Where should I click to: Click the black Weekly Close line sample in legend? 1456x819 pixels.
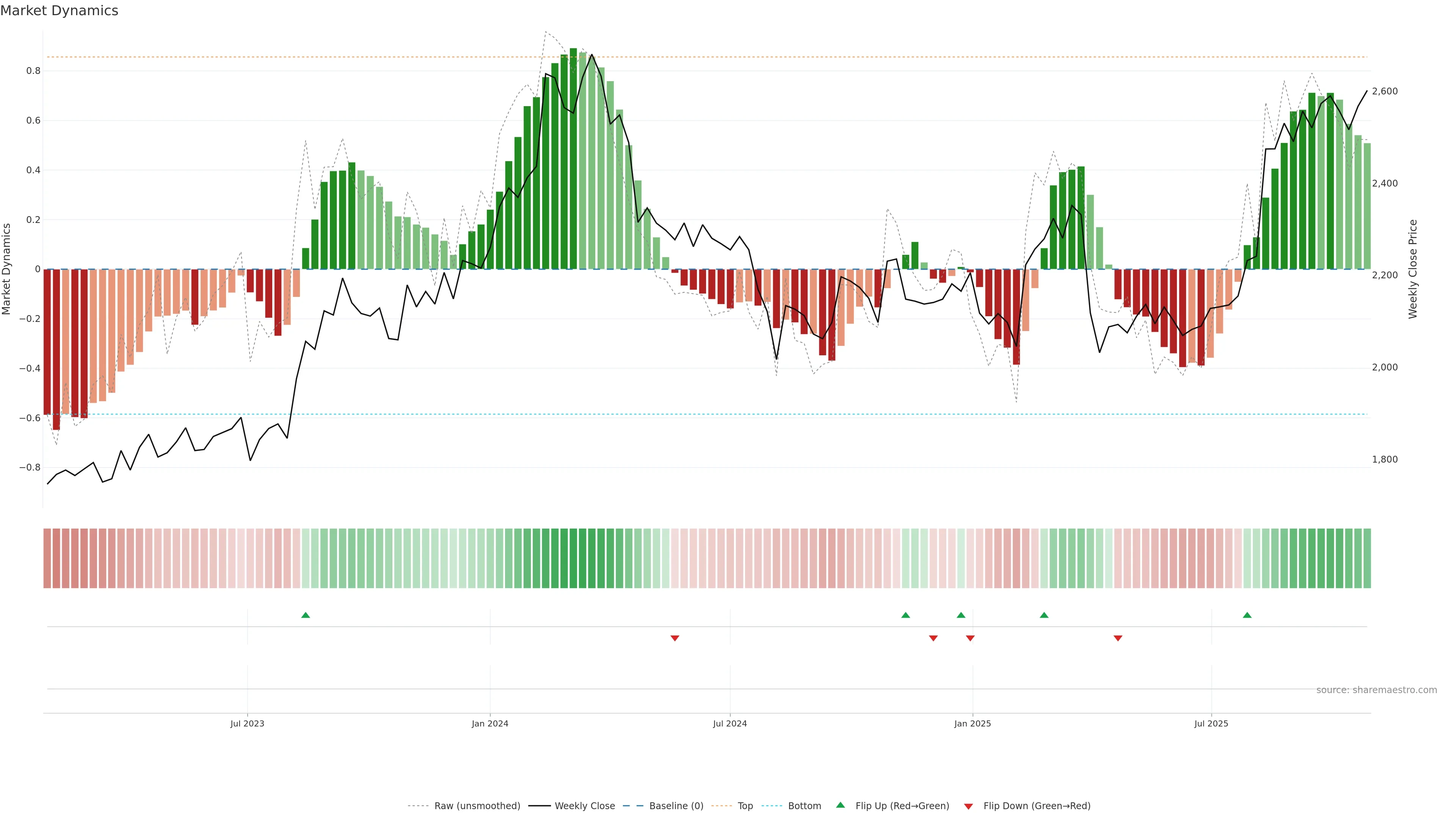pos(539,806)
